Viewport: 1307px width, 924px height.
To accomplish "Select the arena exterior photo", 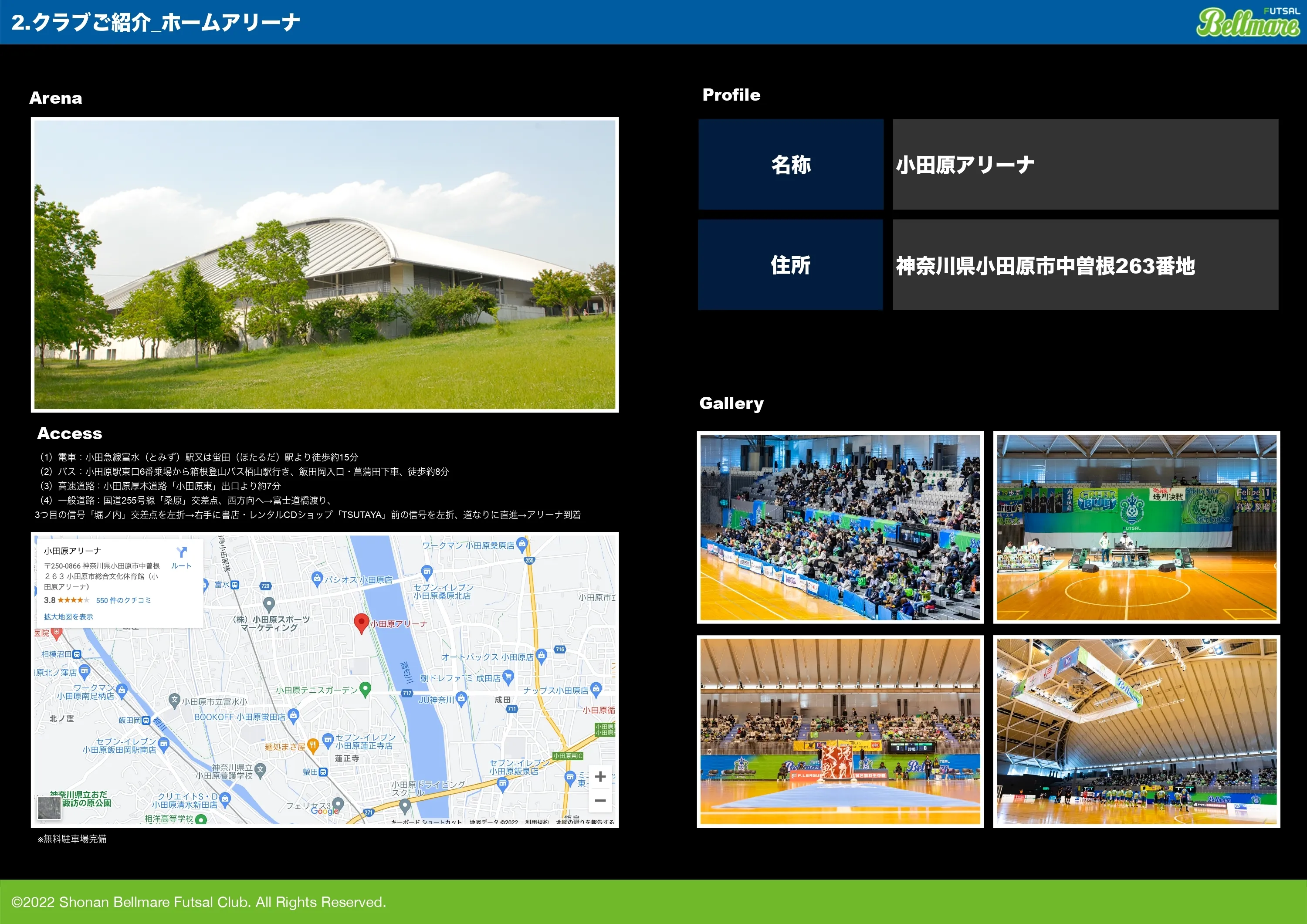I will (325, 265).
